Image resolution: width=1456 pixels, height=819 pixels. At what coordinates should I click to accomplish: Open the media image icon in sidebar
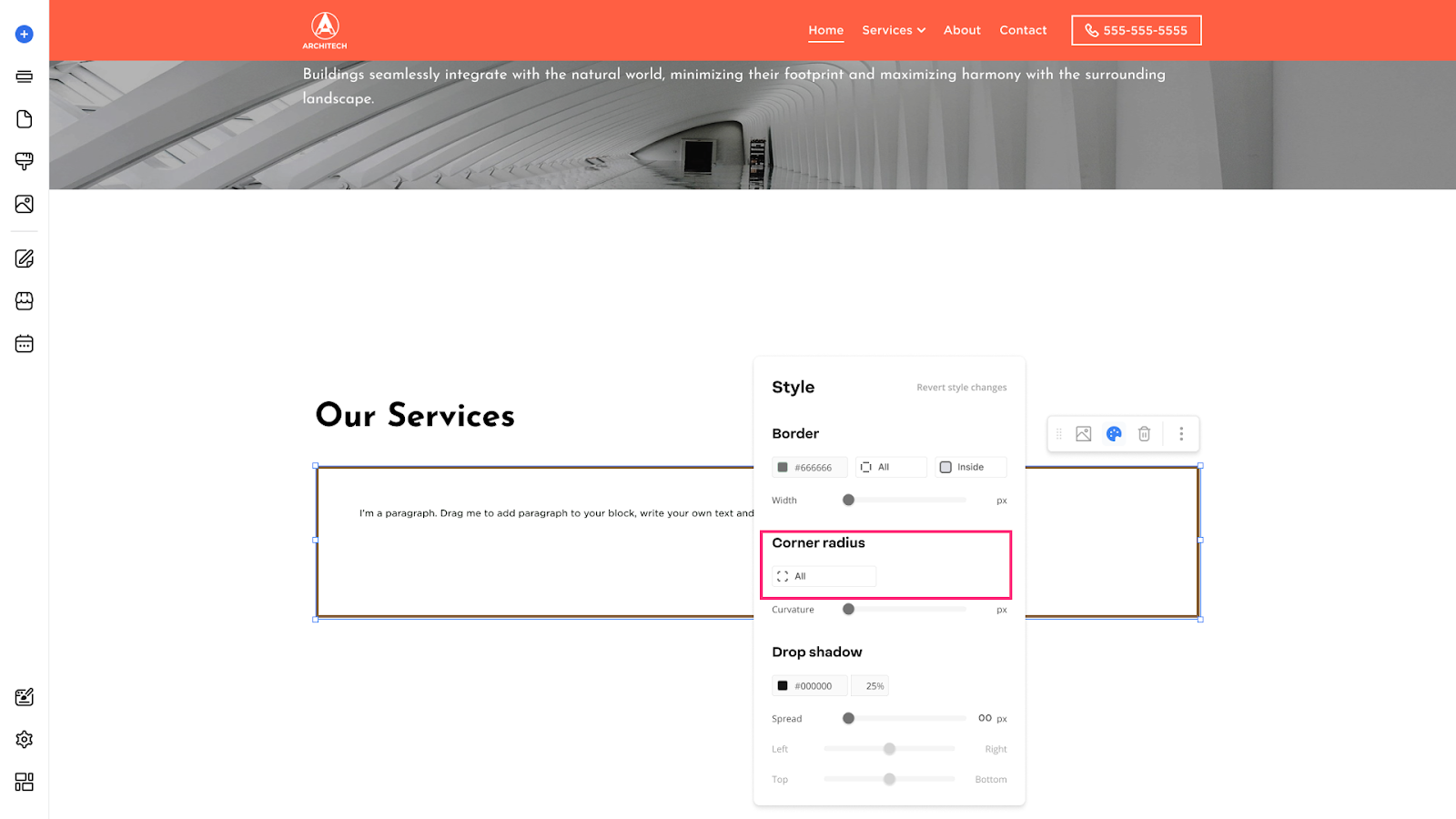coord(25,204)
